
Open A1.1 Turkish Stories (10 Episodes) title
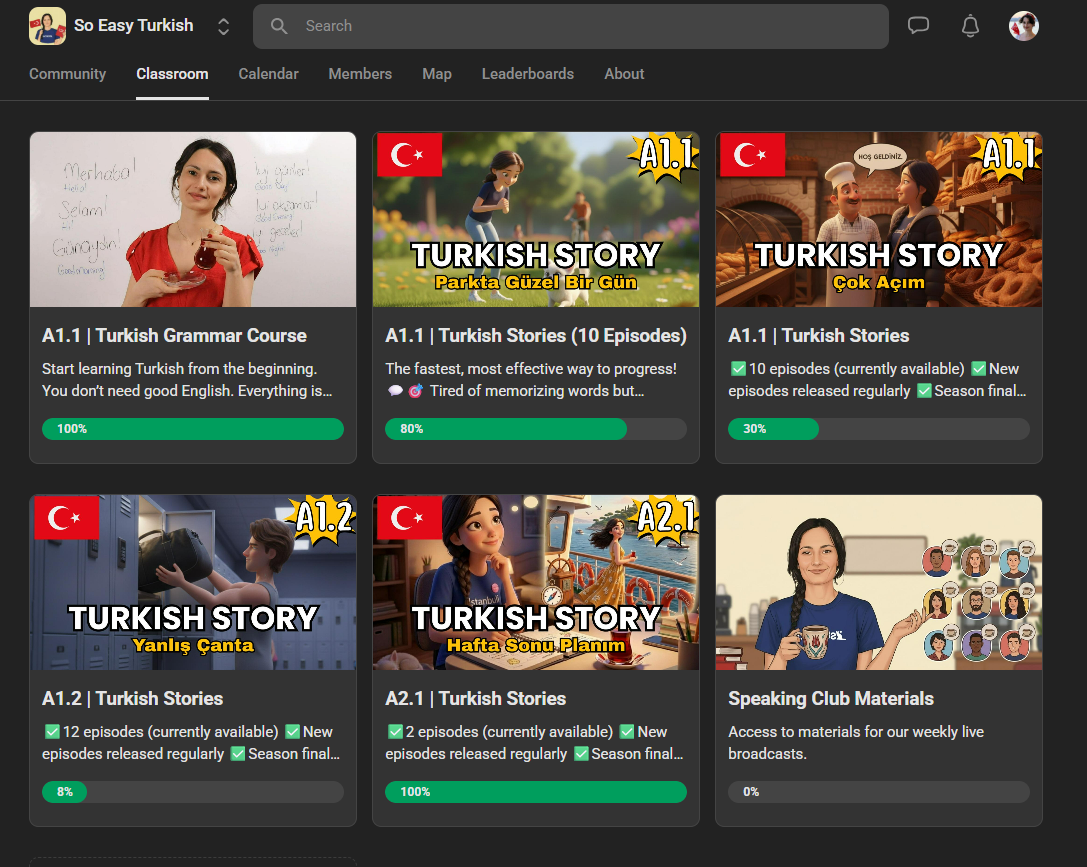[x=535, y=336]
